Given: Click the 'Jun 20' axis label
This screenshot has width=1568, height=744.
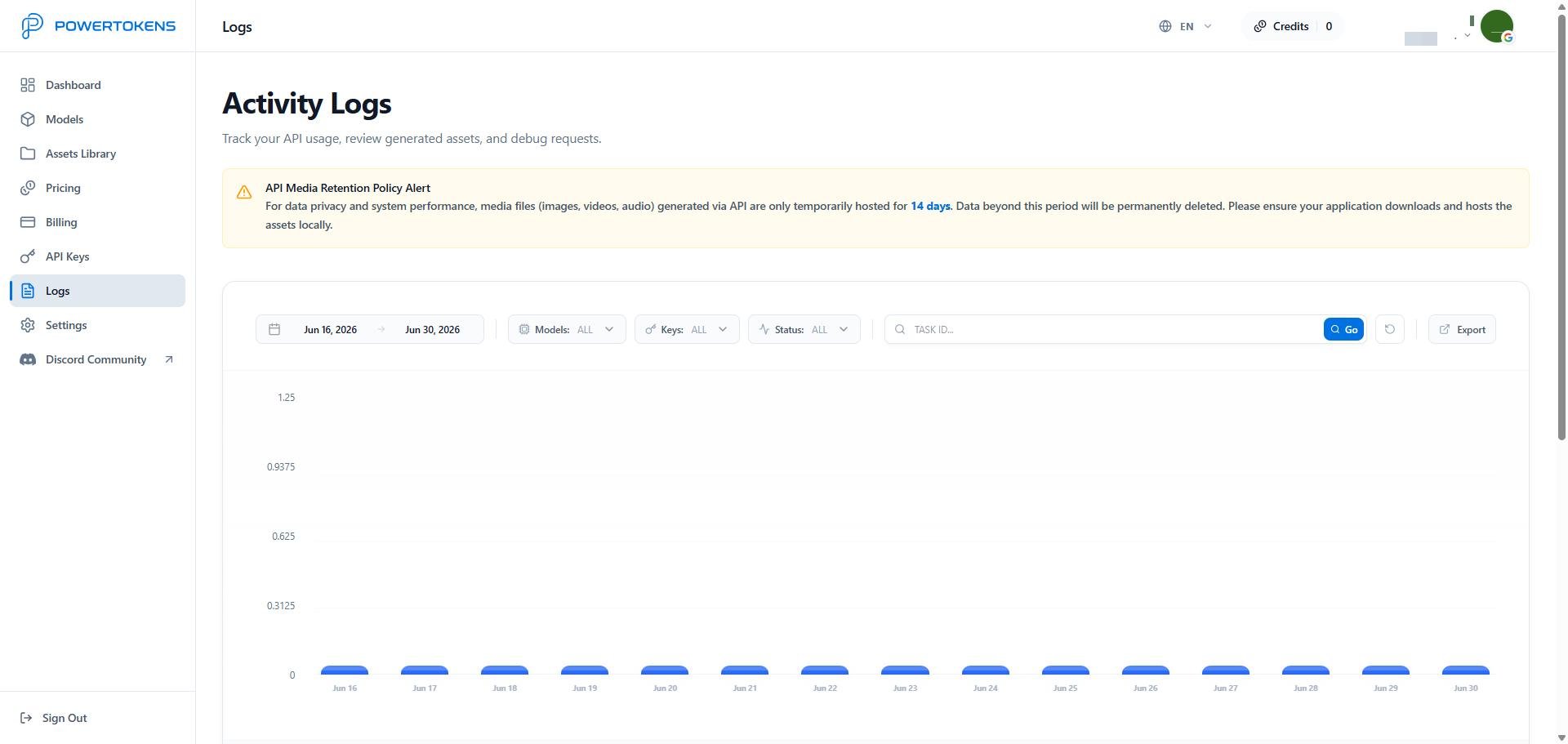Looking at the screenshot, I should coord(665,688).
